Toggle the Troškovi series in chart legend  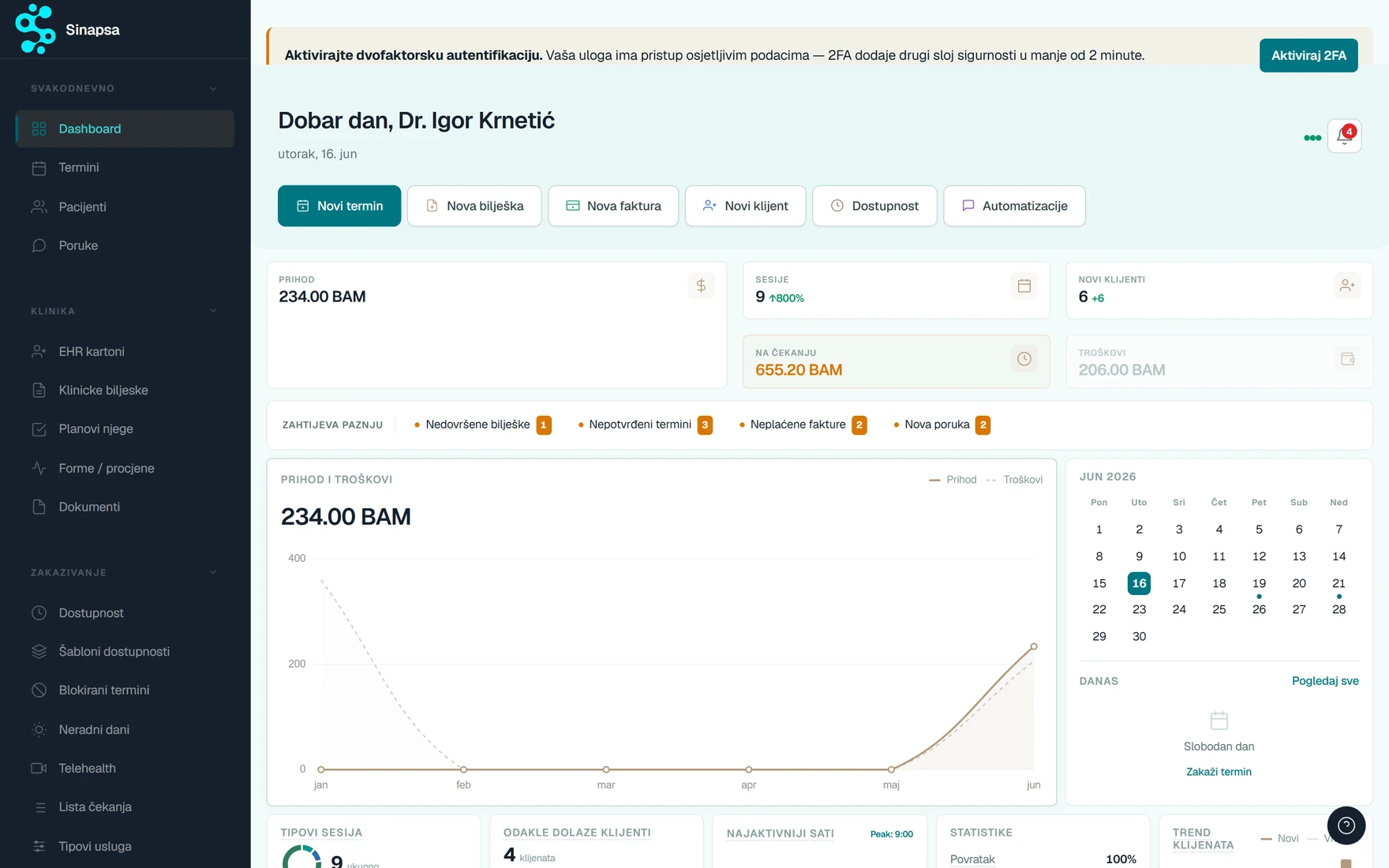(1015, 480)
